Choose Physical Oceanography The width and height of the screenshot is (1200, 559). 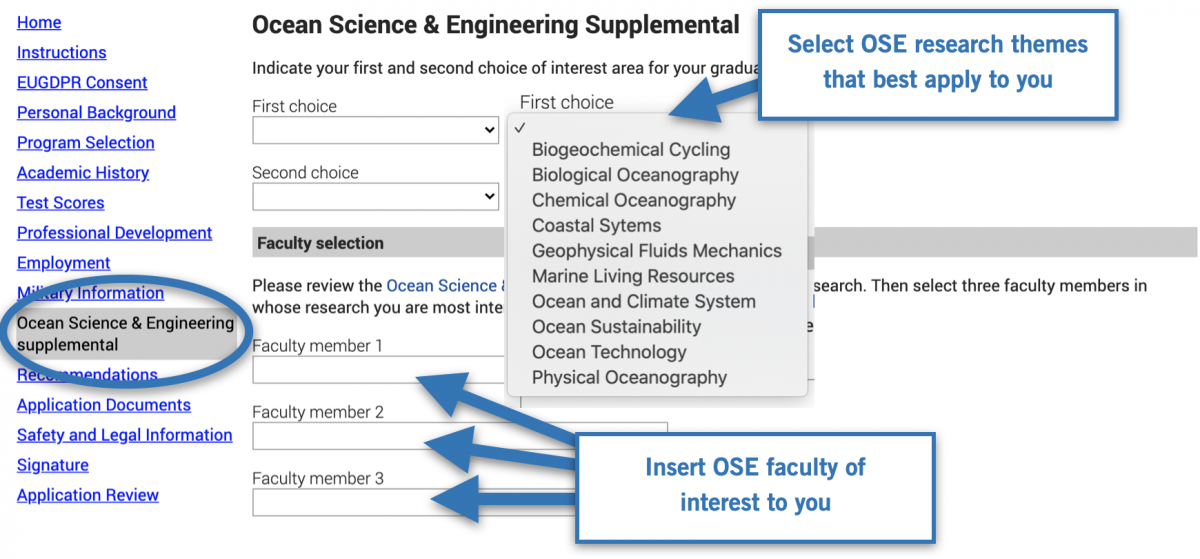629,378
